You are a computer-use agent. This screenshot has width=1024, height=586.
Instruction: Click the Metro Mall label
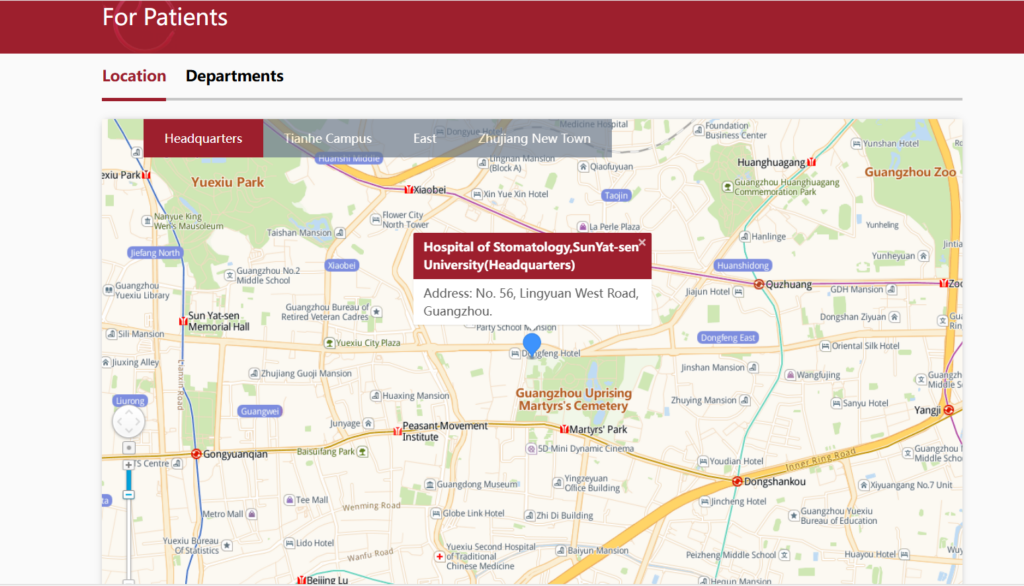[x=223, y=514]
